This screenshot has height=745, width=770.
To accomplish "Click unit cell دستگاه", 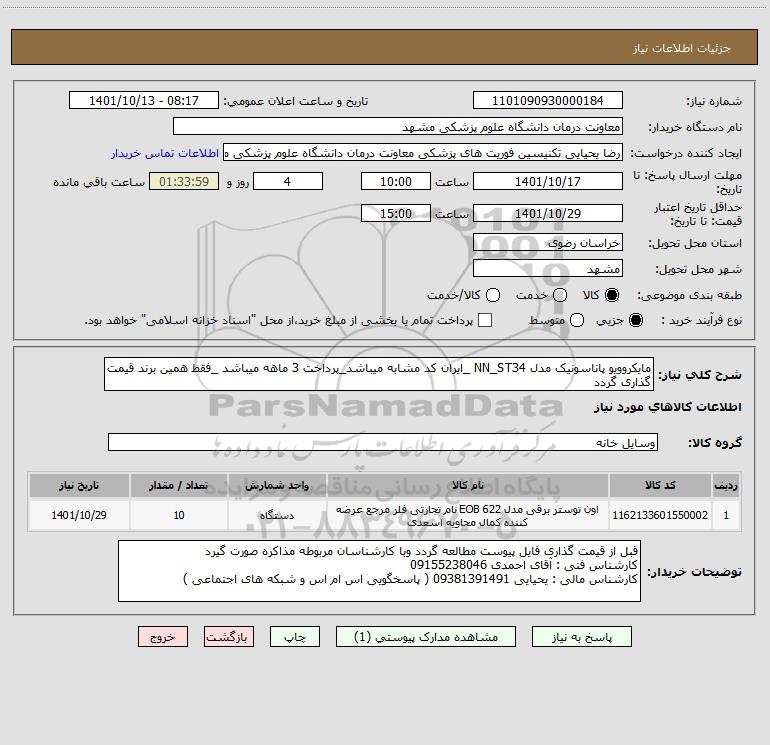I will pyautogui.click(x=277, y=515).
